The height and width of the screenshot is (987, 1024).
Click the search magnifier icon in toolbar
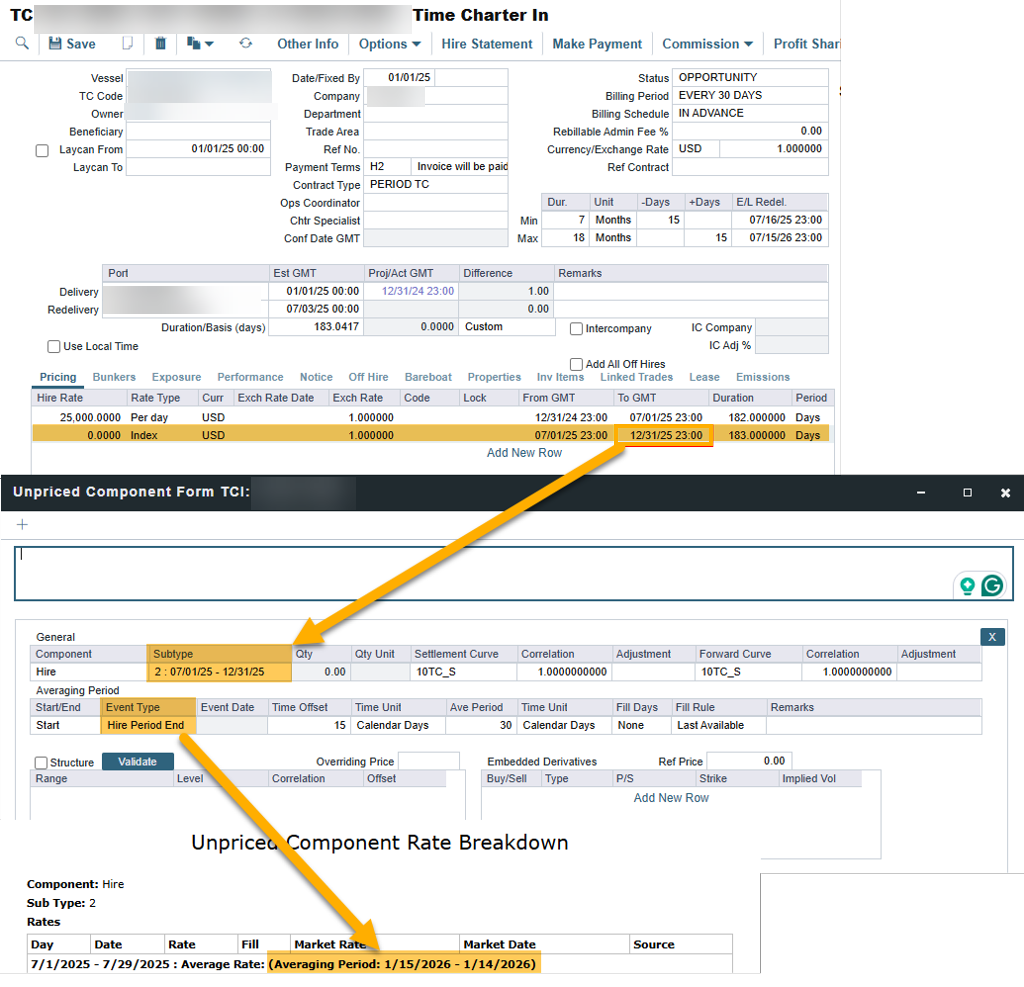22,44
